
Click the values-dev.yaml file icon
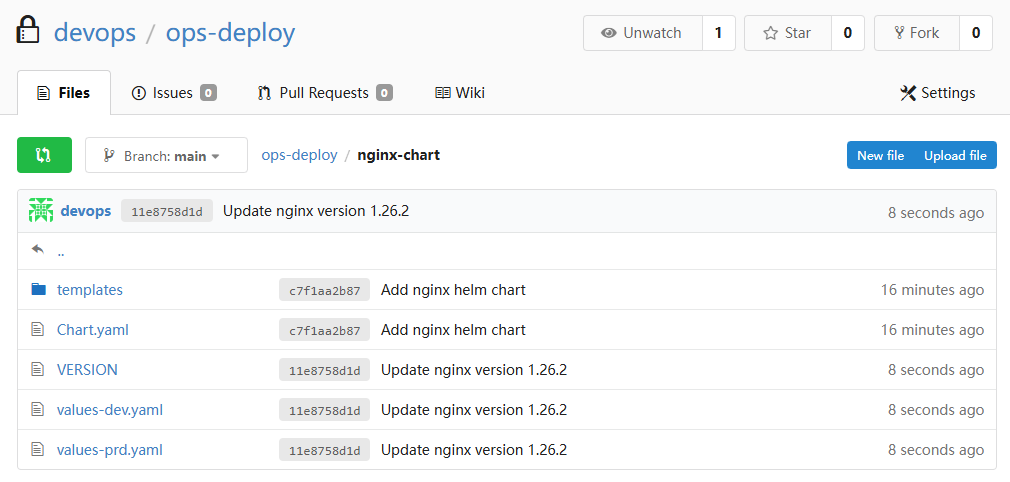38,409
